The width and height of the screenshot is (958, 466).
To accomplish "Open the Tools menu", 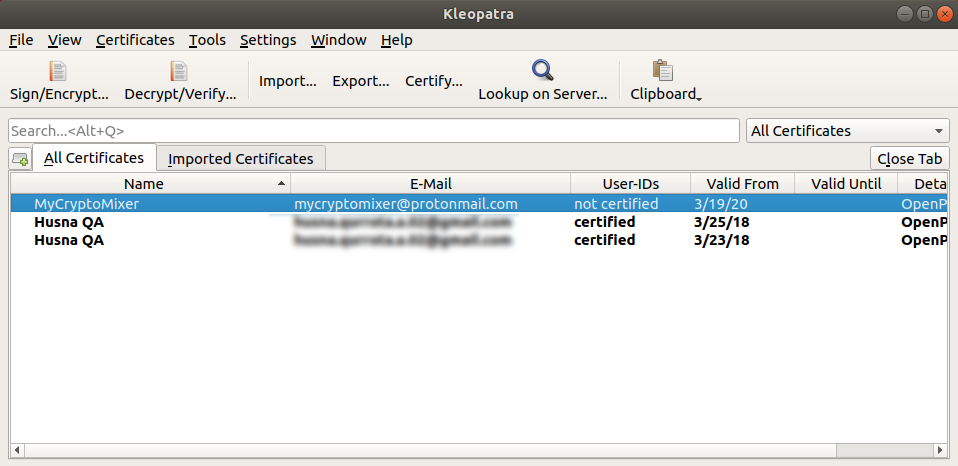I will point(207,40).
